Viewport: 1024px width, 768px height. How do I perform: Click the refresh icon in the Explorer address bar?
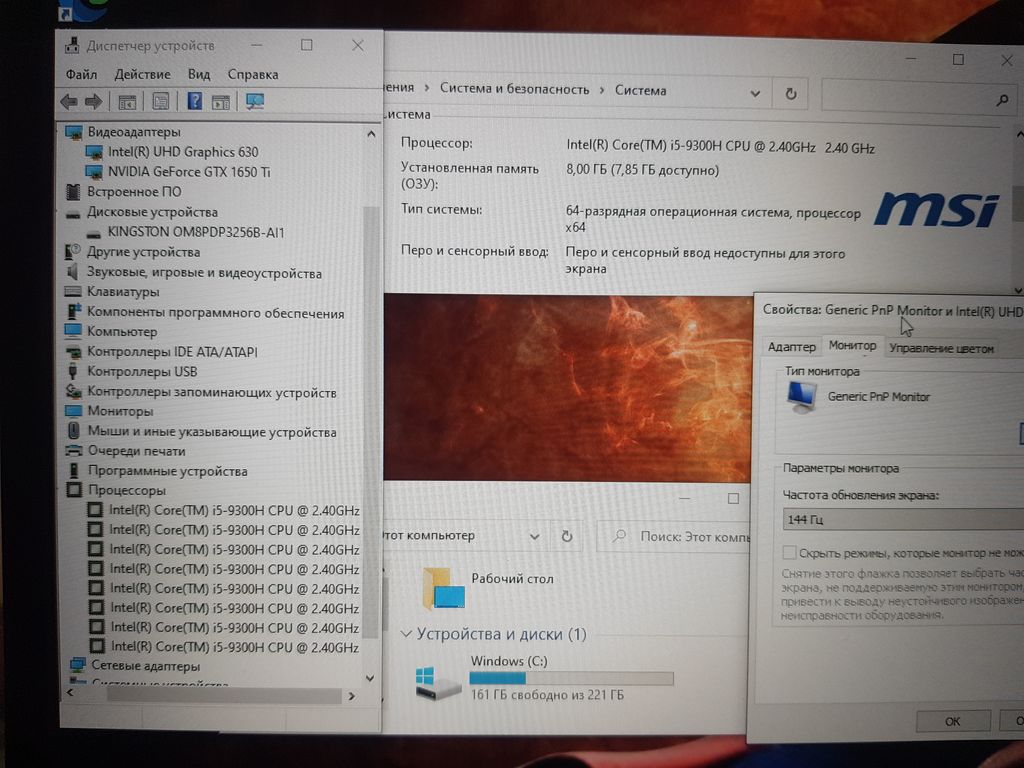(567, 536)
